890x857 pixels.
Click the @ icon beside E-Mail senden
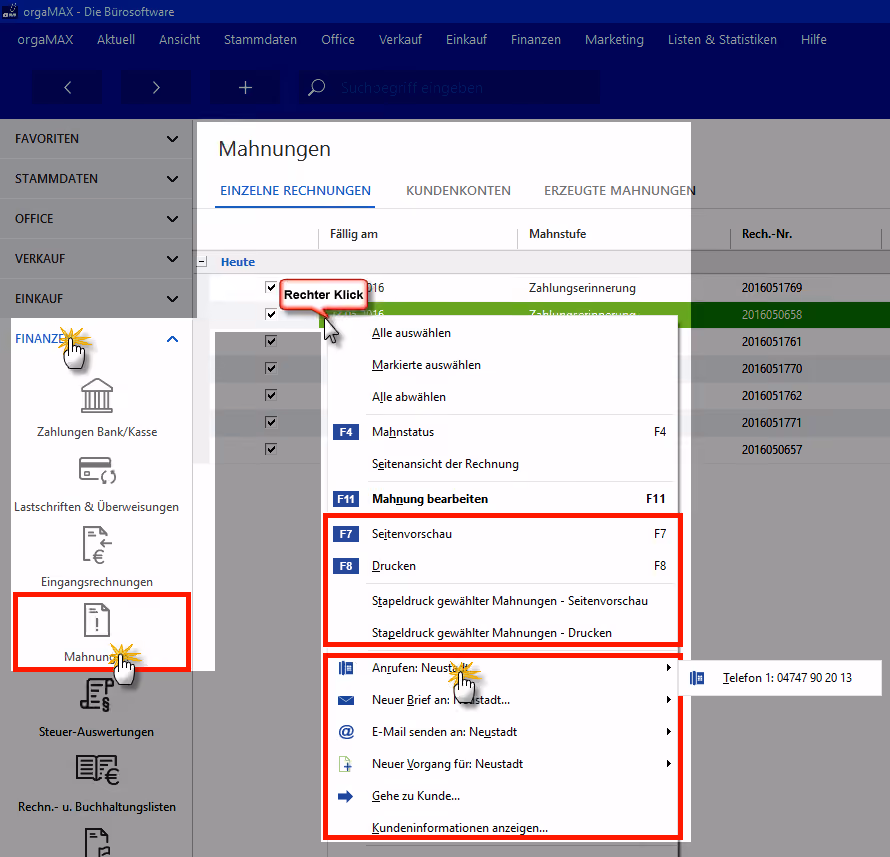pyautogui.click(x=346, y=732)
